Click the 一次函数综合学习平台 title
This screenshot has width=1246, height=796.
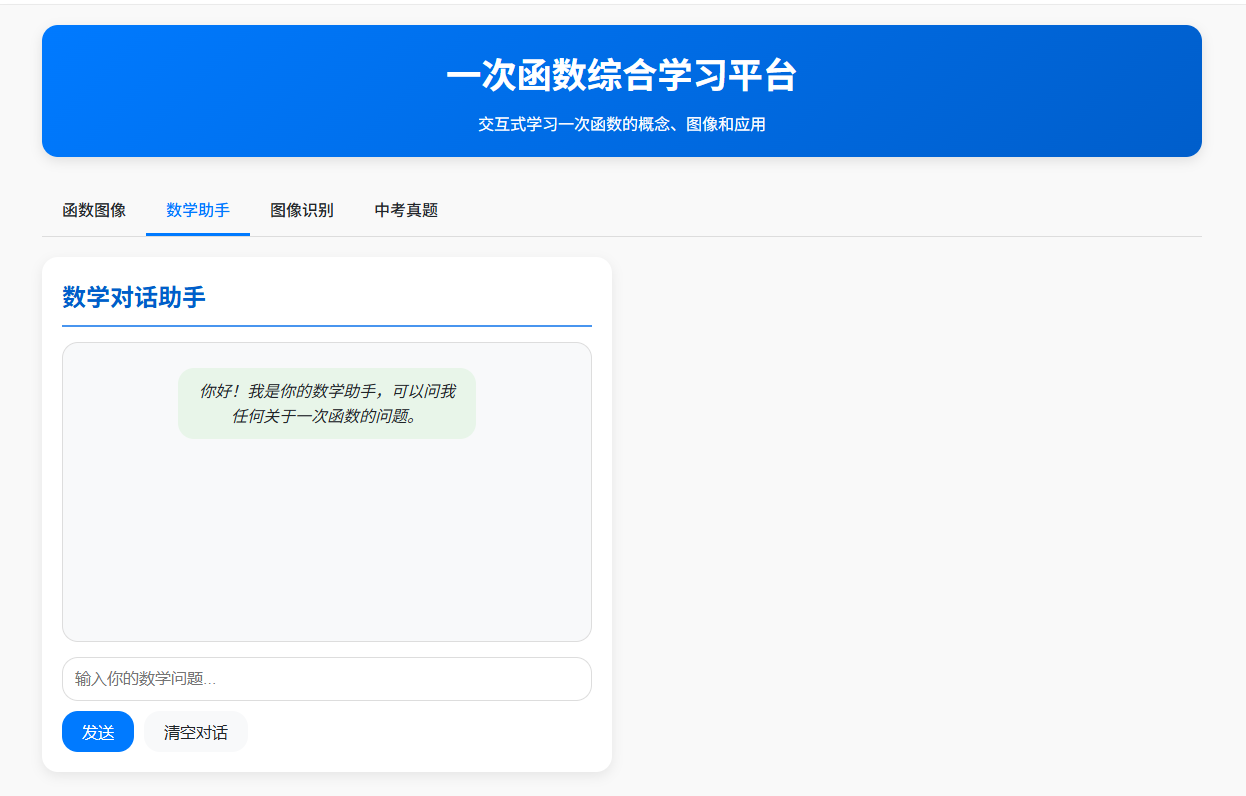[x=622, y=76]
